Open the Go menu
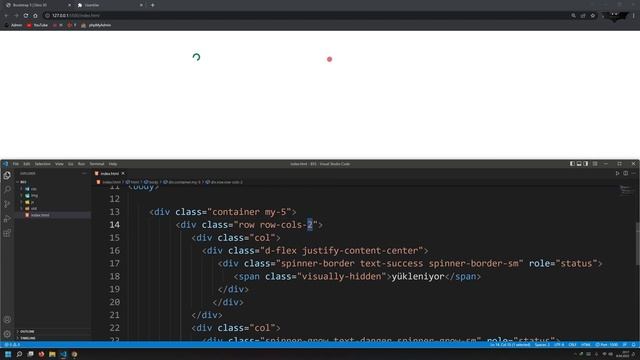Screen dimensions: 640x360 (71, 164)
